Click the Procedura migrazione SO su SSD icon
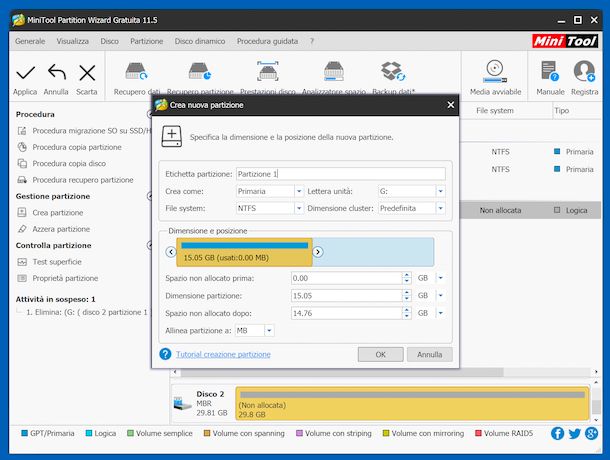610x460 pixels. tap(22, 131)
